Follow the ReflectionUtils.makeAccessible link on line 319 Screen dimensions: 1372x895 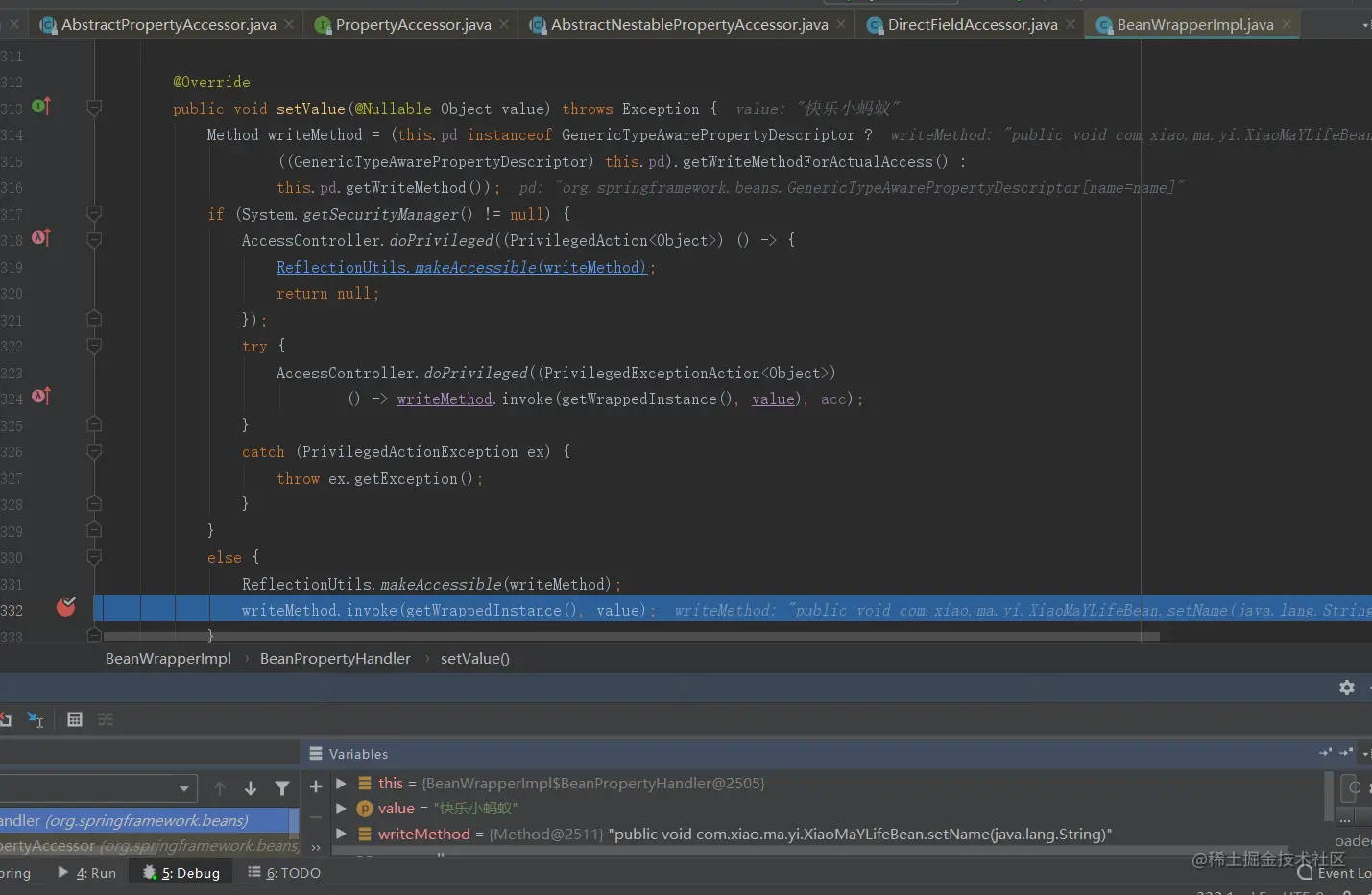pyautogui.click(x=462, y=268)
